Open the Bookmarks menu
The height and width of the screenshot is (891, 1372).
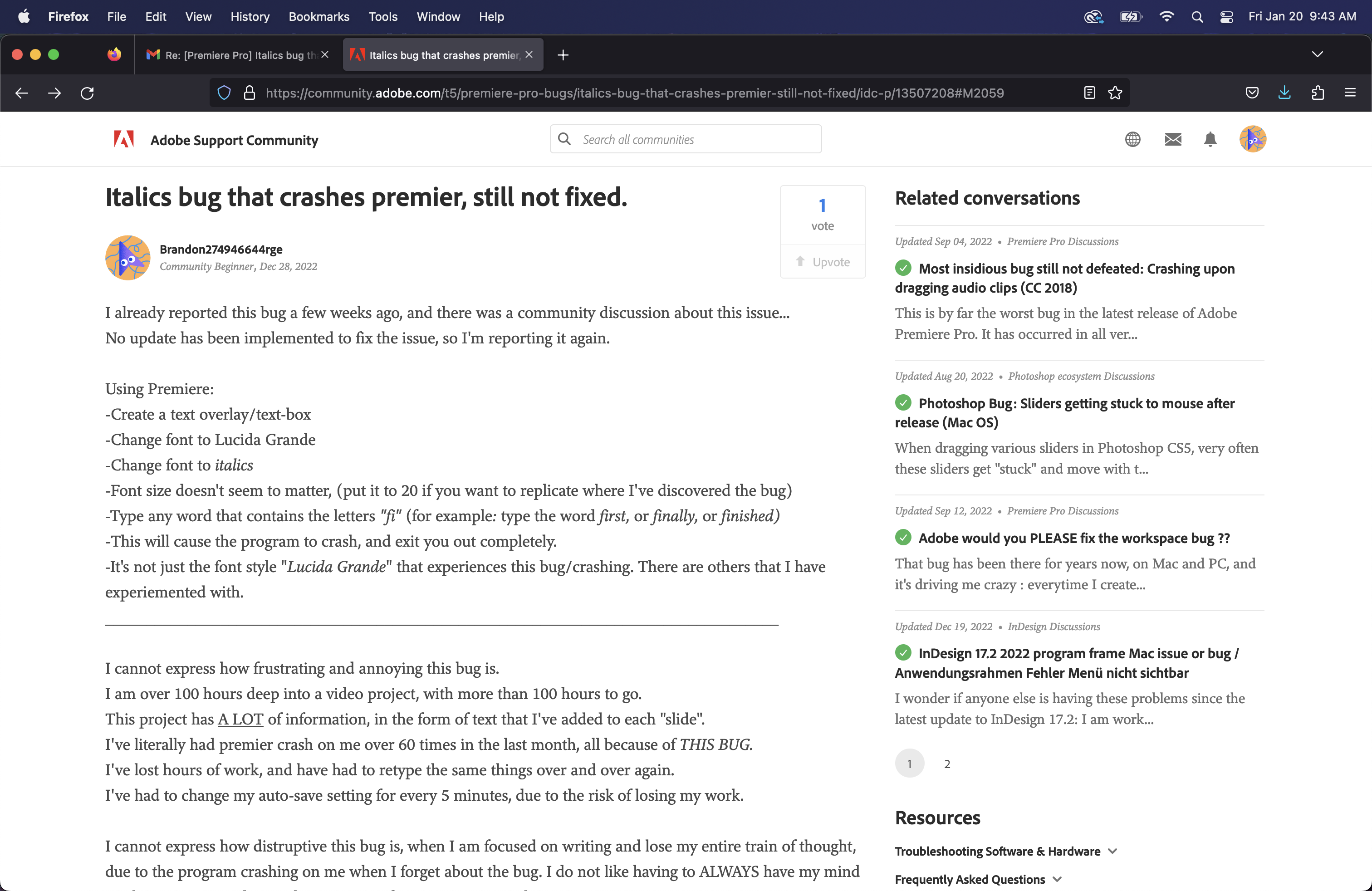tap(319, 16)
